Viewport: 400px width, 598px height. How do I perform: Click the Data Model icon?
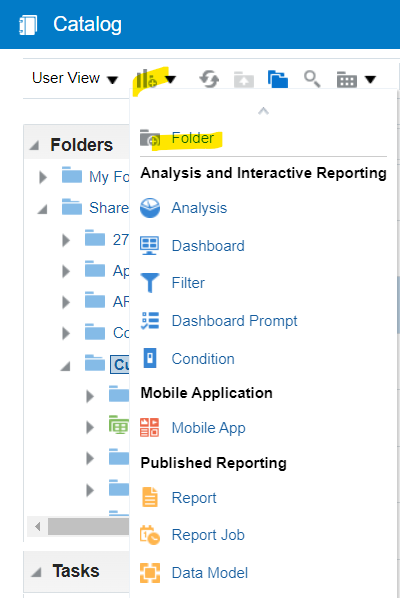coord(150,573)
